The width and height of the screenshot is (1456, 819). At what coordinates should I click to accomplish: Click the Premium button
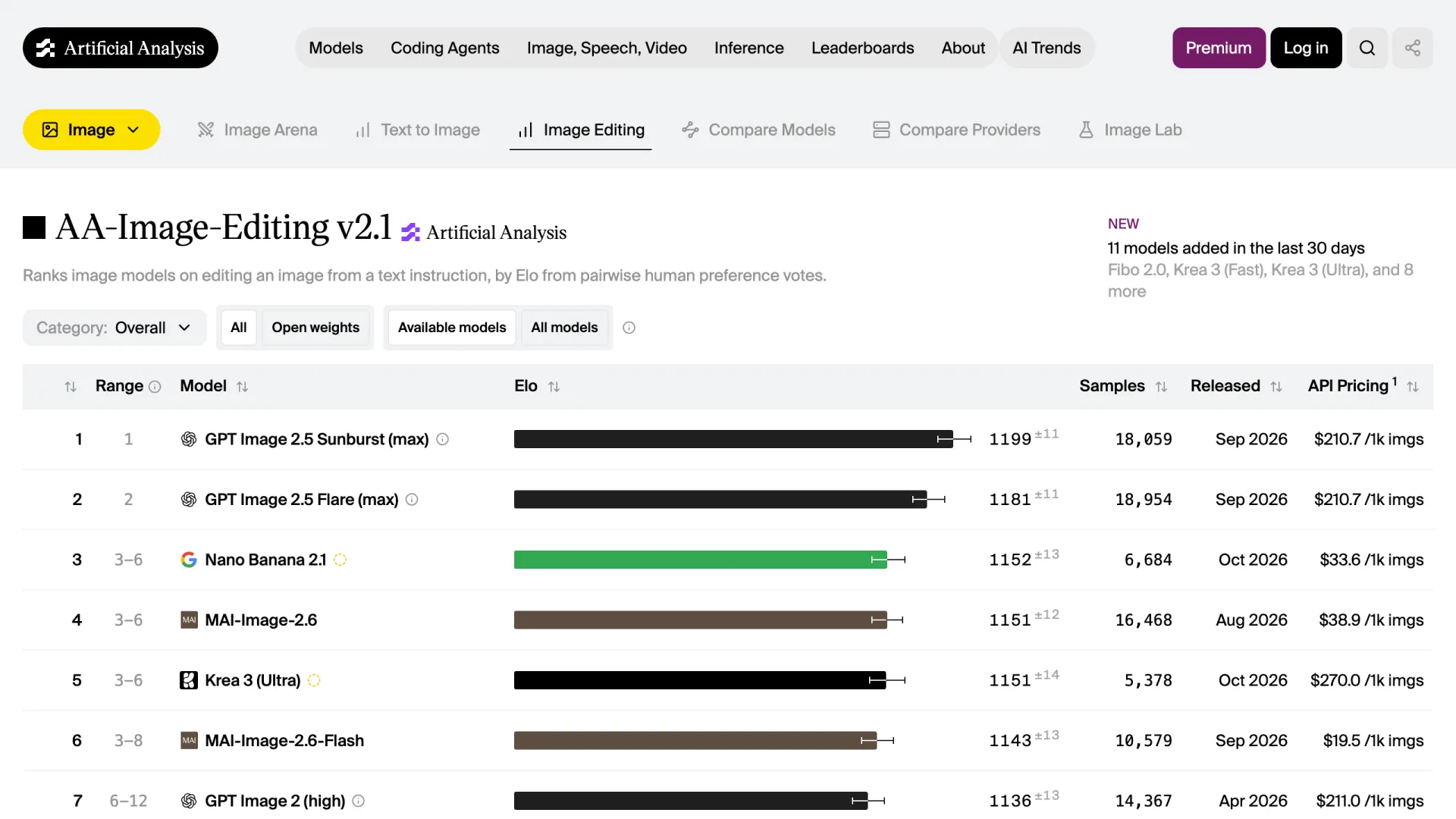click(1219, 48)
